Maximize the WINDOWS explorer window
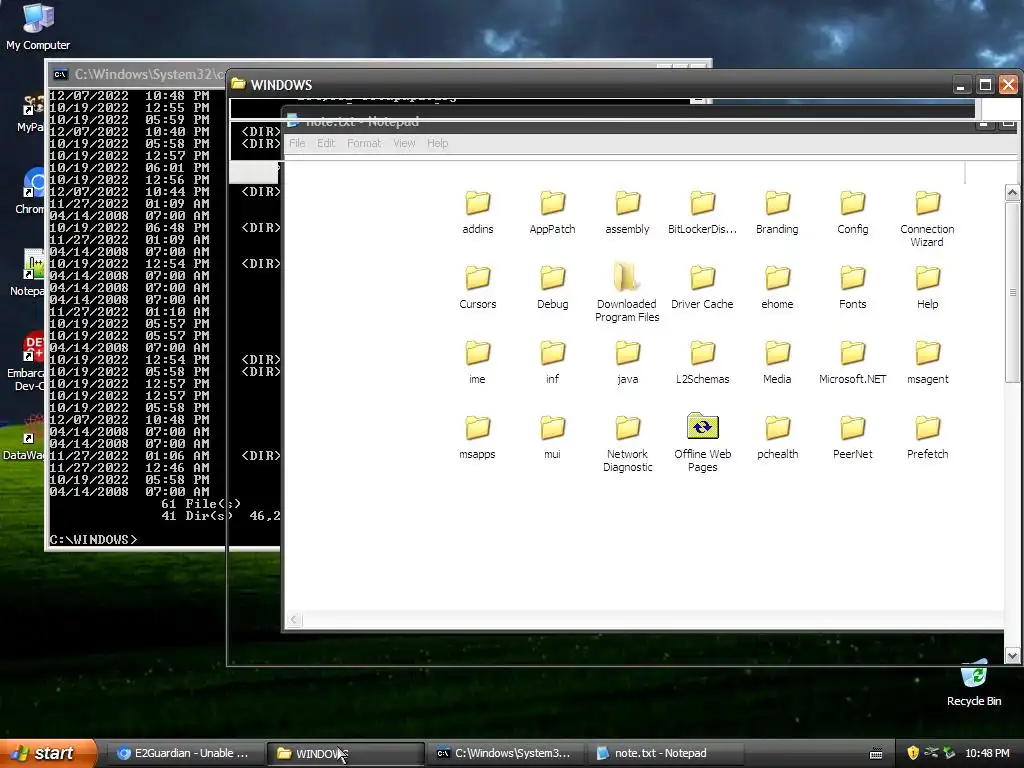1024x768 pixels. [985, 85]
